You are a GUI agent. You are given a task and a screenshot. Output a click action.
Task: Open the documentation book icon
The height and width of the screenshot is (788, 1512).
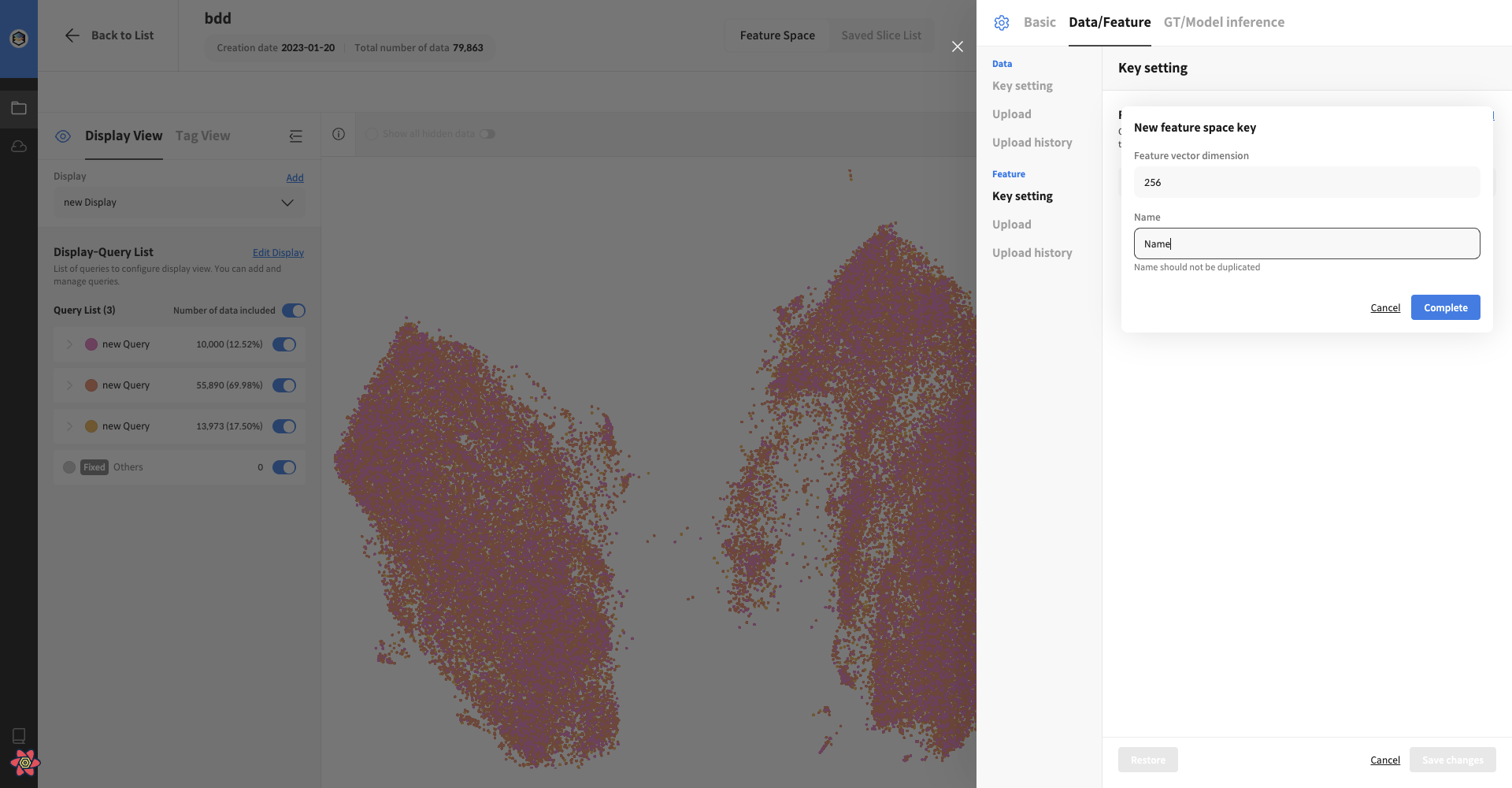point(19,735)
